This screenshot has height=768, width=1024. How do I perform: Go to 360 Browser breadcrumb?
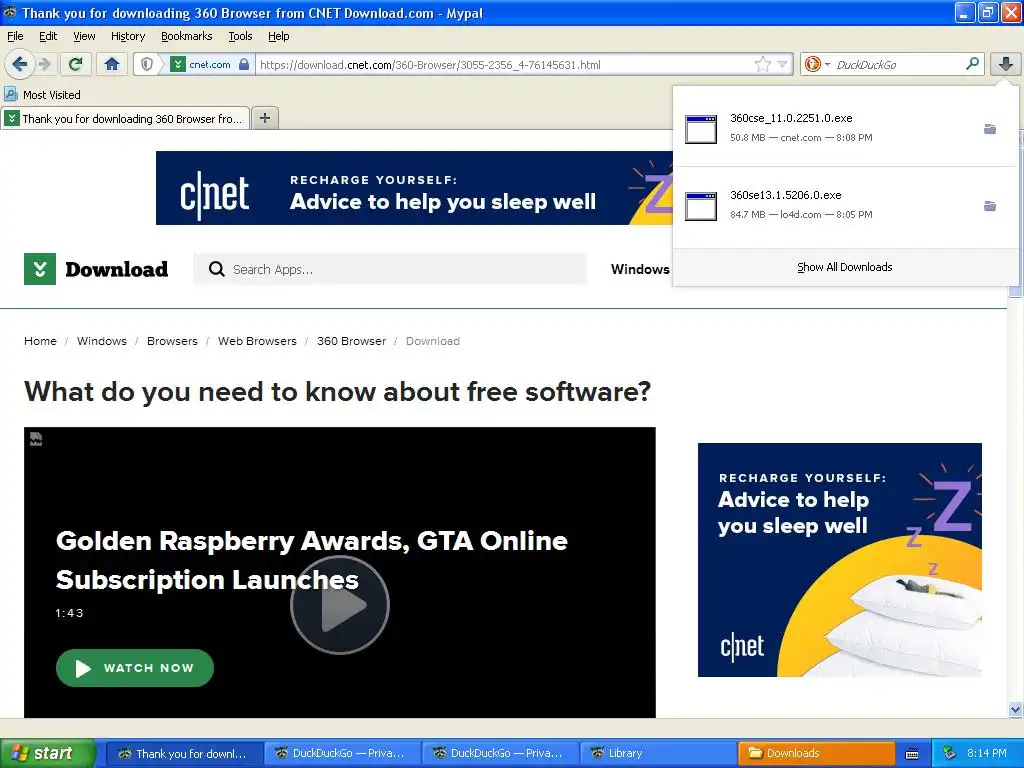pyautogui.click(x=351, y=341)
